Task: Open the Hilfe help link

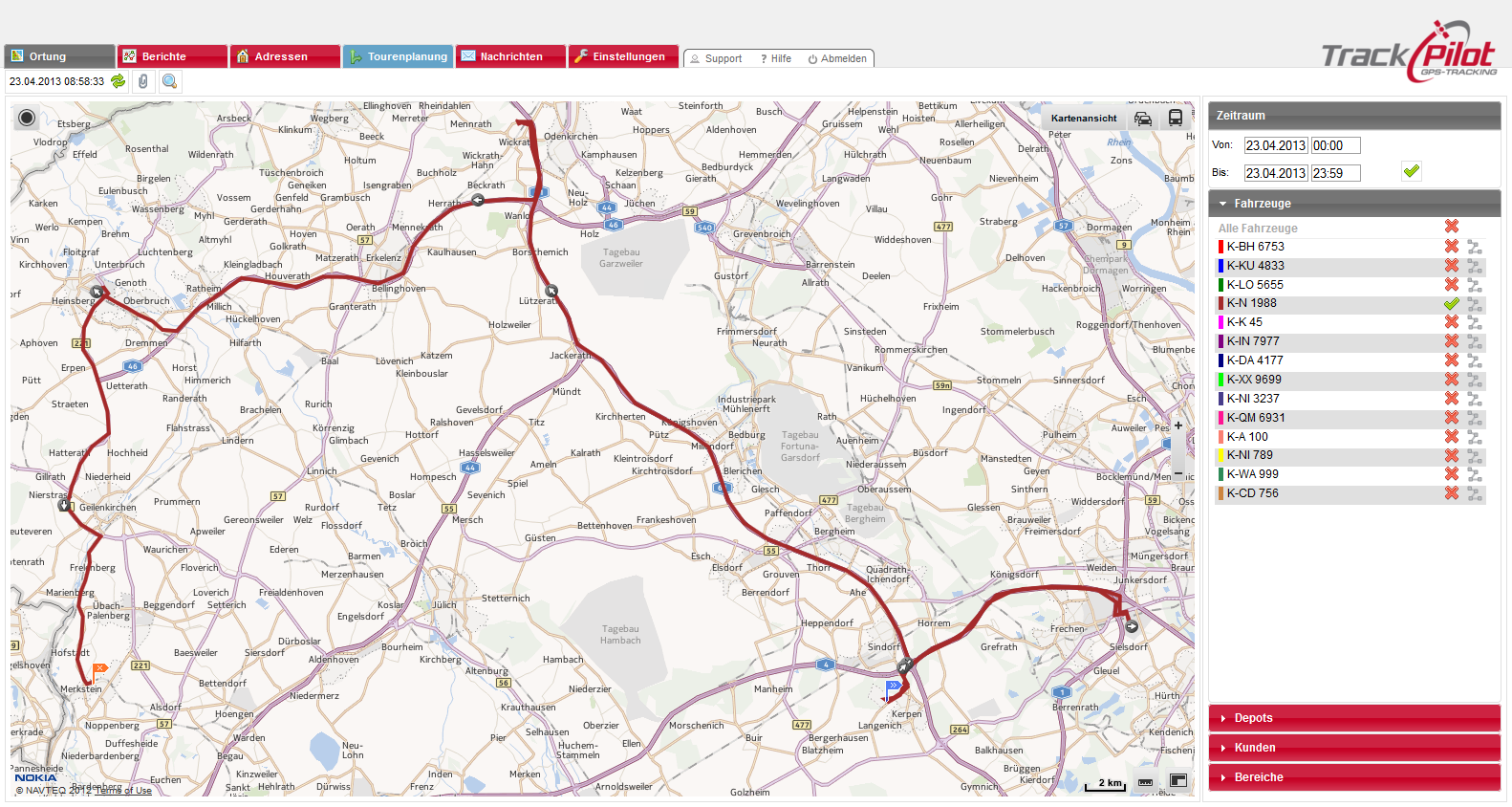Action: [776, 58]
